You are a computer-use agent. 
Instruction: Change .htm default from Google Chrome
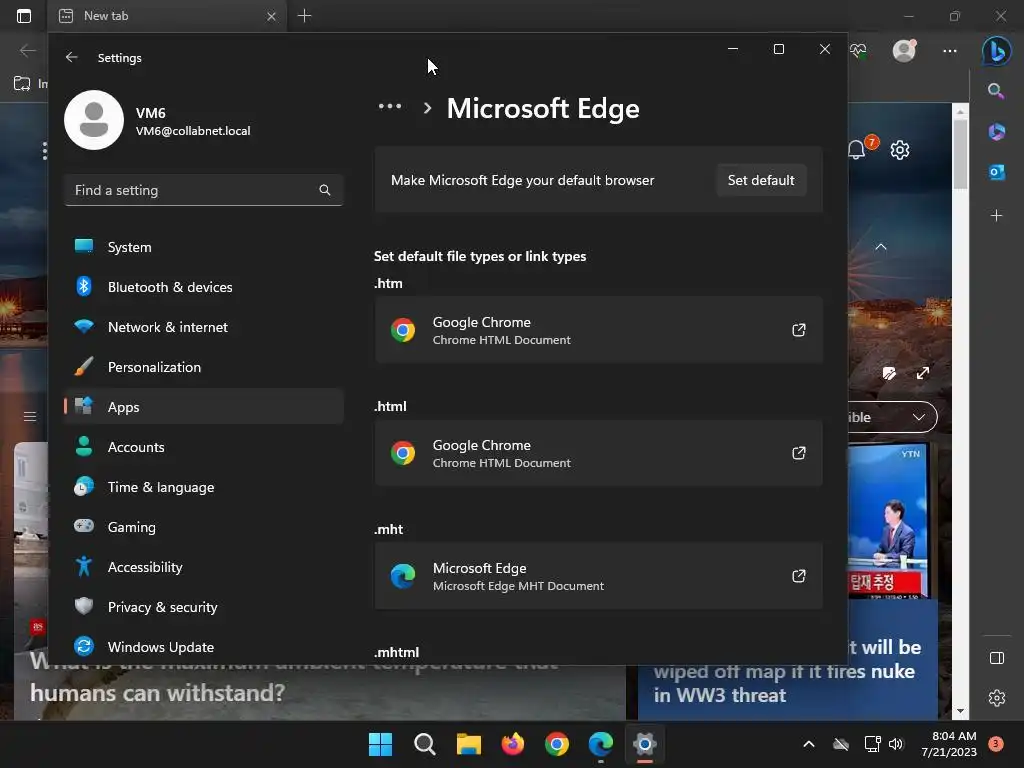tap(598, 330)
